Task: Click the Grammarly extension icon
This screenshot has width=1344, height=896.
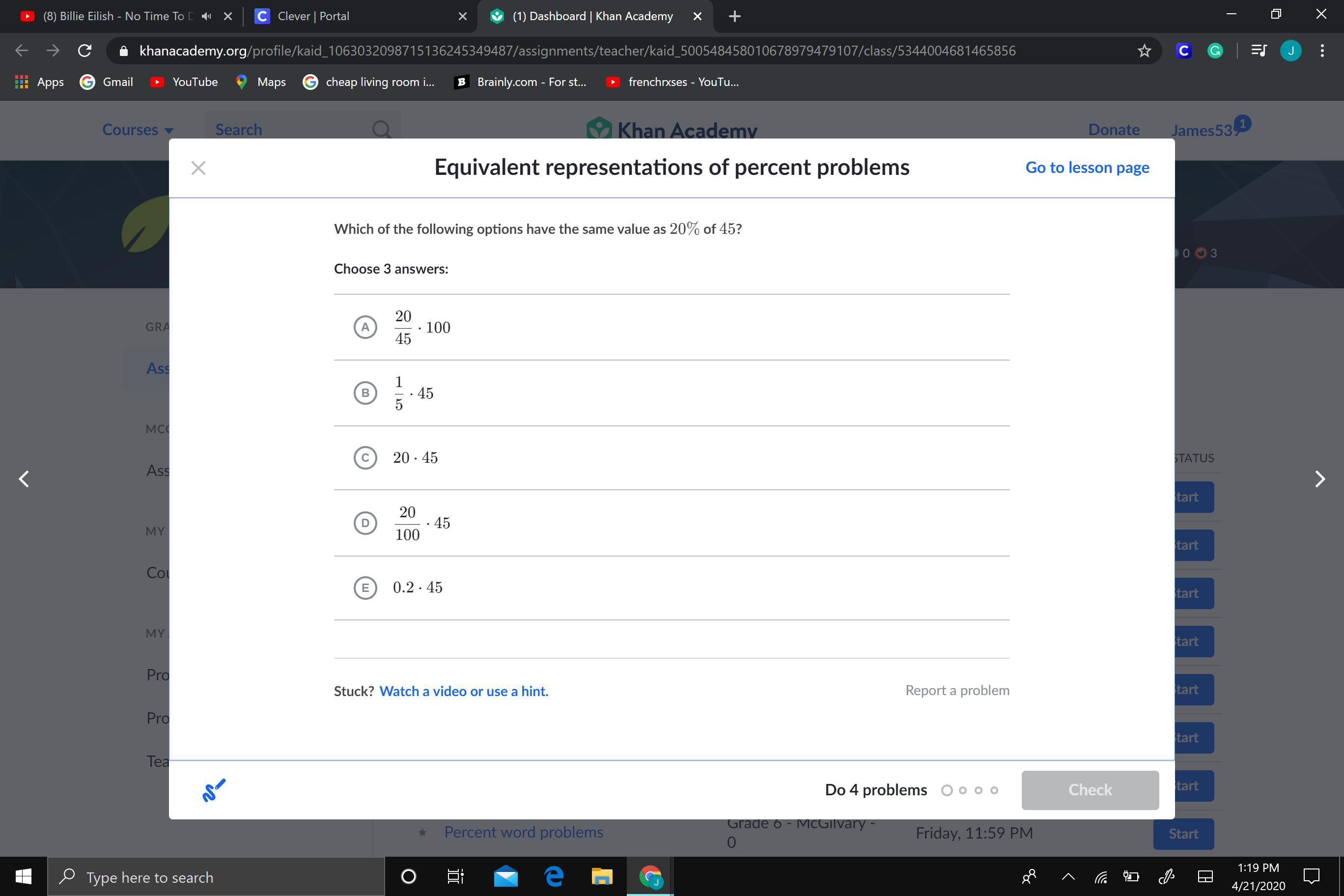Action: (x=1215, y=51)
